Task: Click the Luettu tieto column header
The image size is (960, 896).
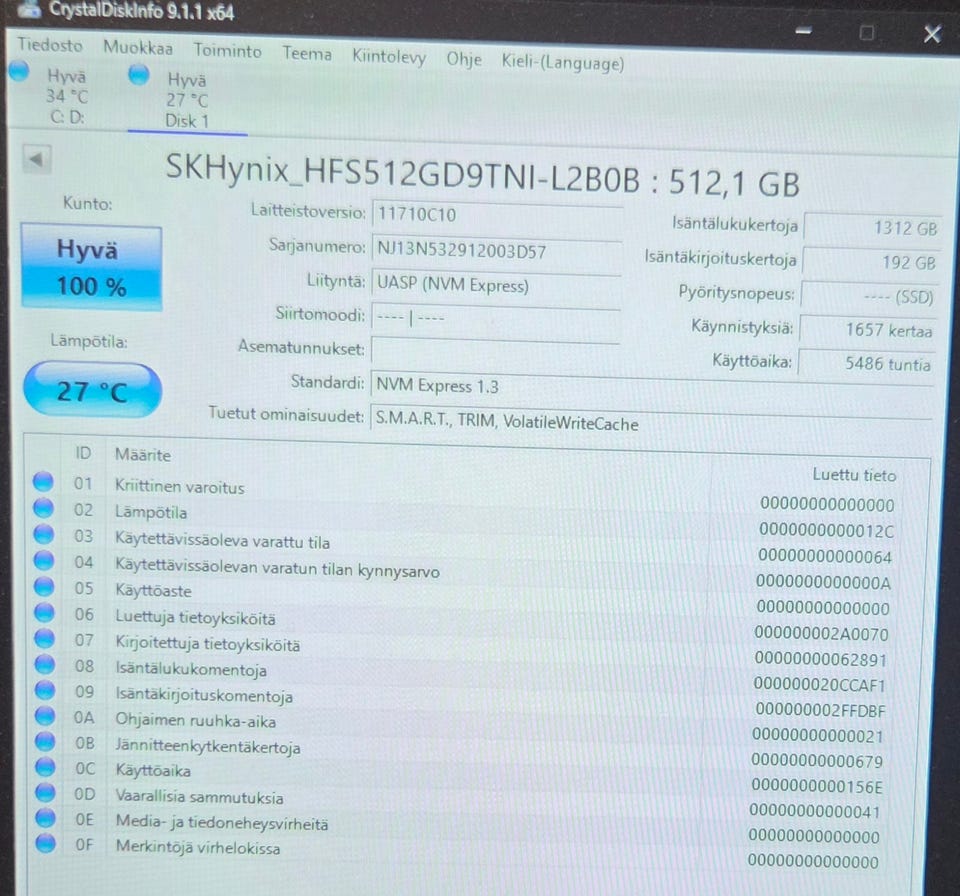Action: 854,475
